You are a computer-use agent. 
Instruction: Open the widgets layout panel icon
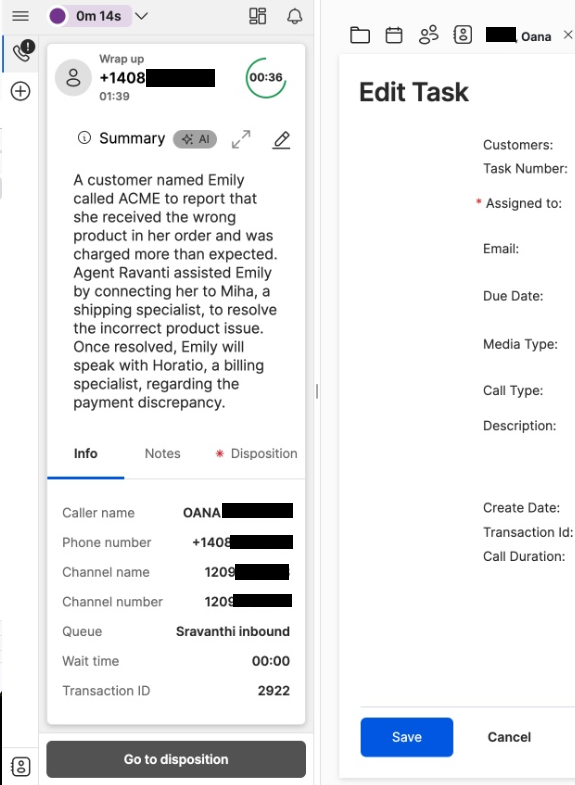pyautogui.click(x=258, y=16)
